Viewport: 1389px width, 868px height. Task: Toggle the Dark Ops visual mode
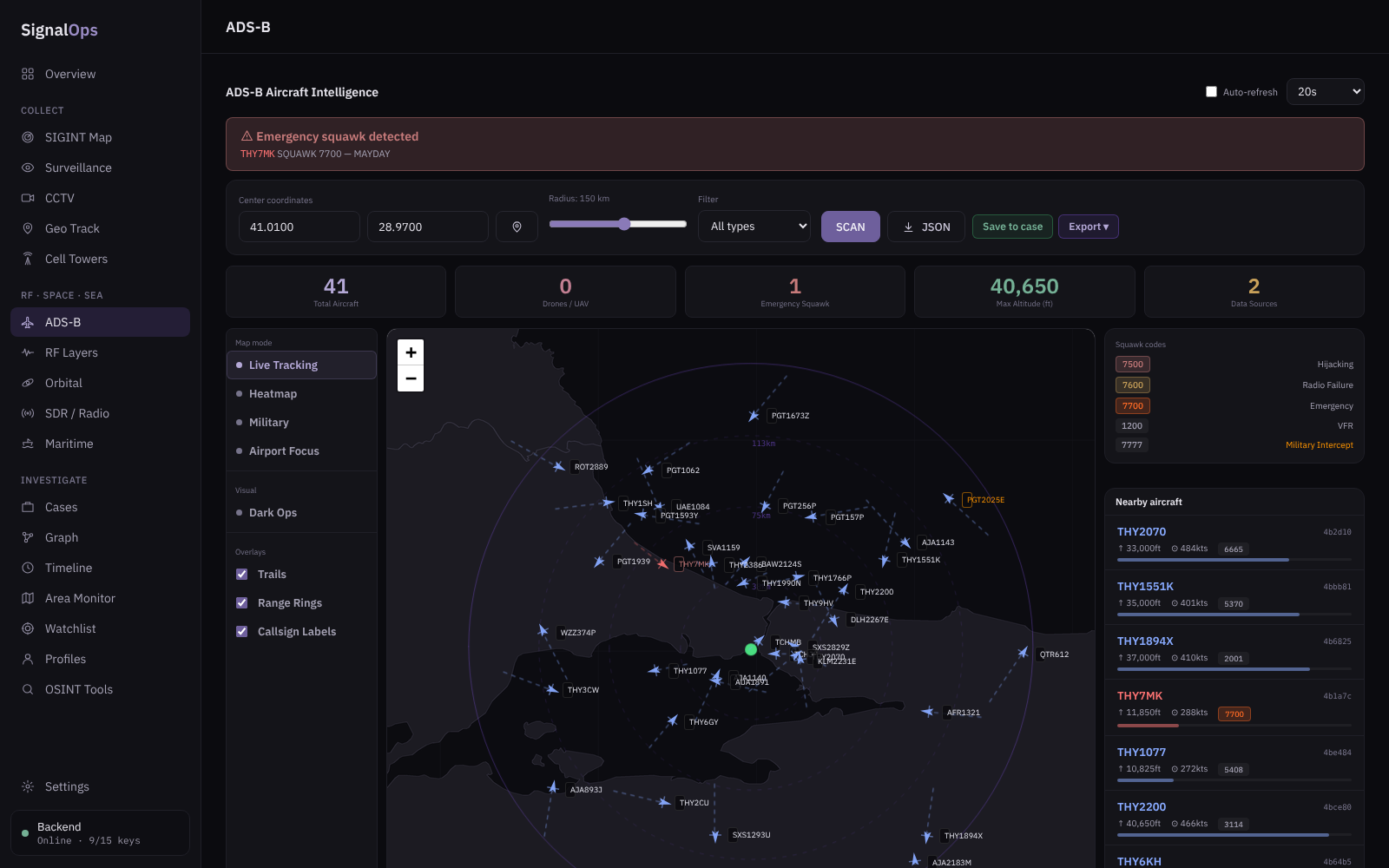301,513
